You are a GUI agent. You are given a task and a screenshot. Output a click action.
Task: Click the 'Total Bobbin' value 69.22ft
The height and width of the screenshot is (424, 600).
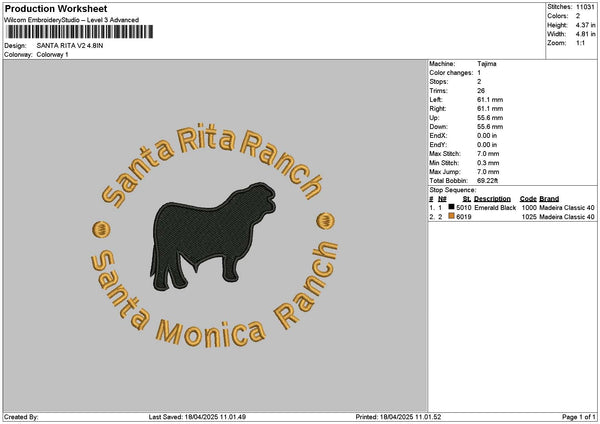point(491,178)
